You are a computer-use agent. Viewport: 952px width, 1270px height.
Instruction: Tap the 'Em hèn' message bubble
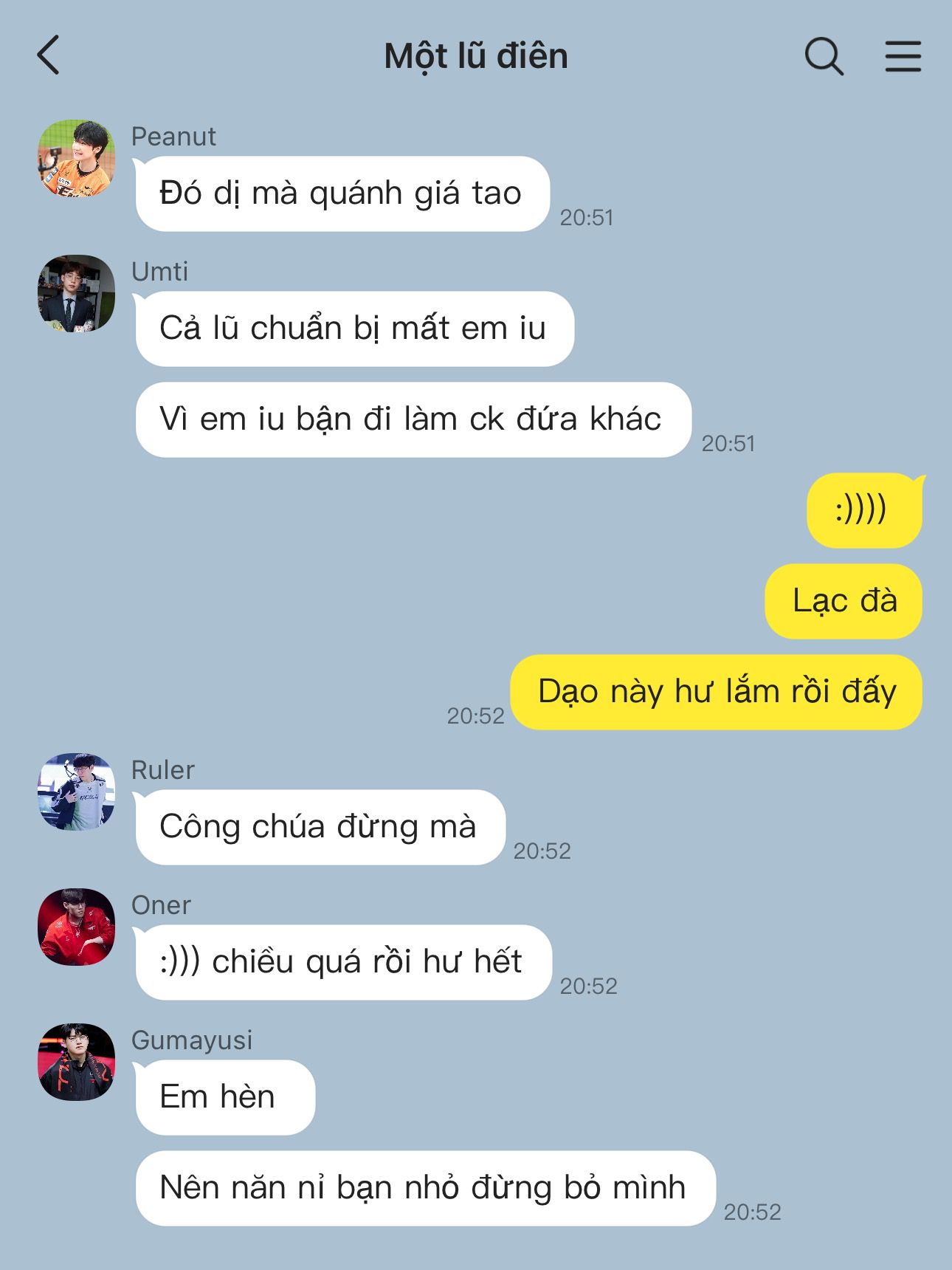tap(224, 1097)
